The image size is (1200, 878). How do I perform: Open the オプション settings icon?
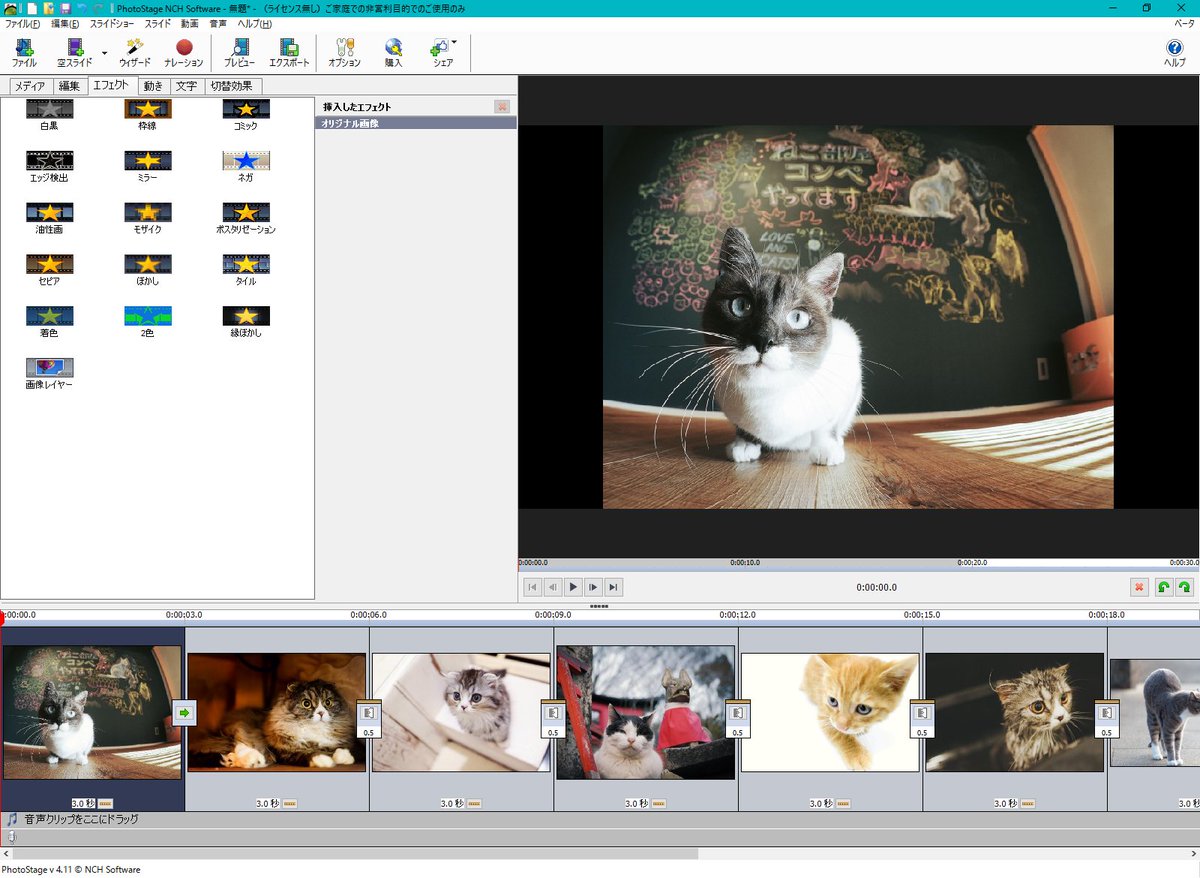click(344, 52)
